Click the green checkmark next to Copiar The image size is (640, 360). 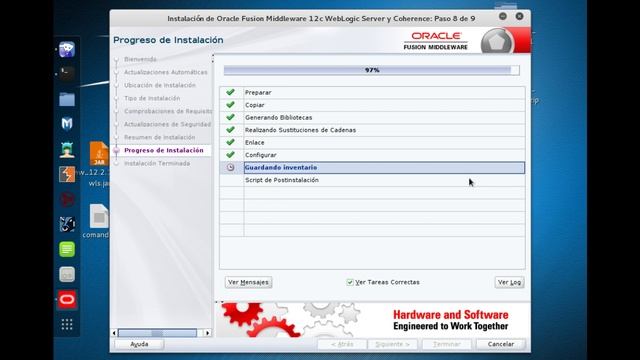pos(230,105)
